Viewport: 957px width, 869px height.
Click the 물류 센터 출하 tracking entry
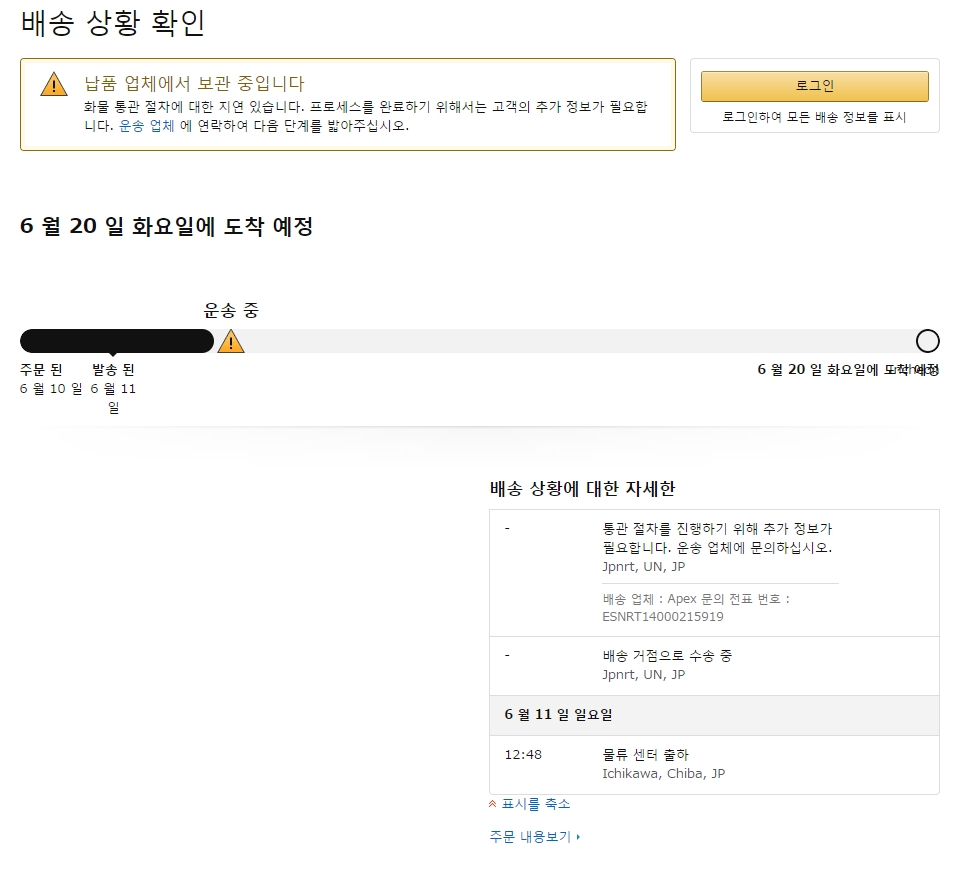point(645,755)
